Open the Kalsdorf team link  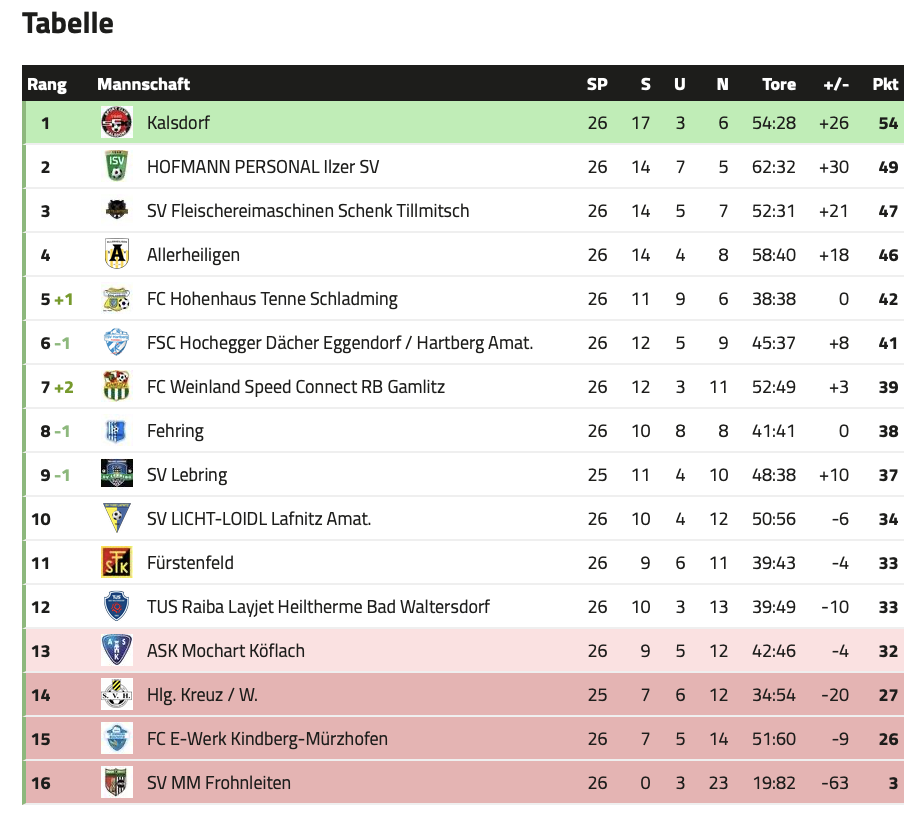[x=178, y=123]
